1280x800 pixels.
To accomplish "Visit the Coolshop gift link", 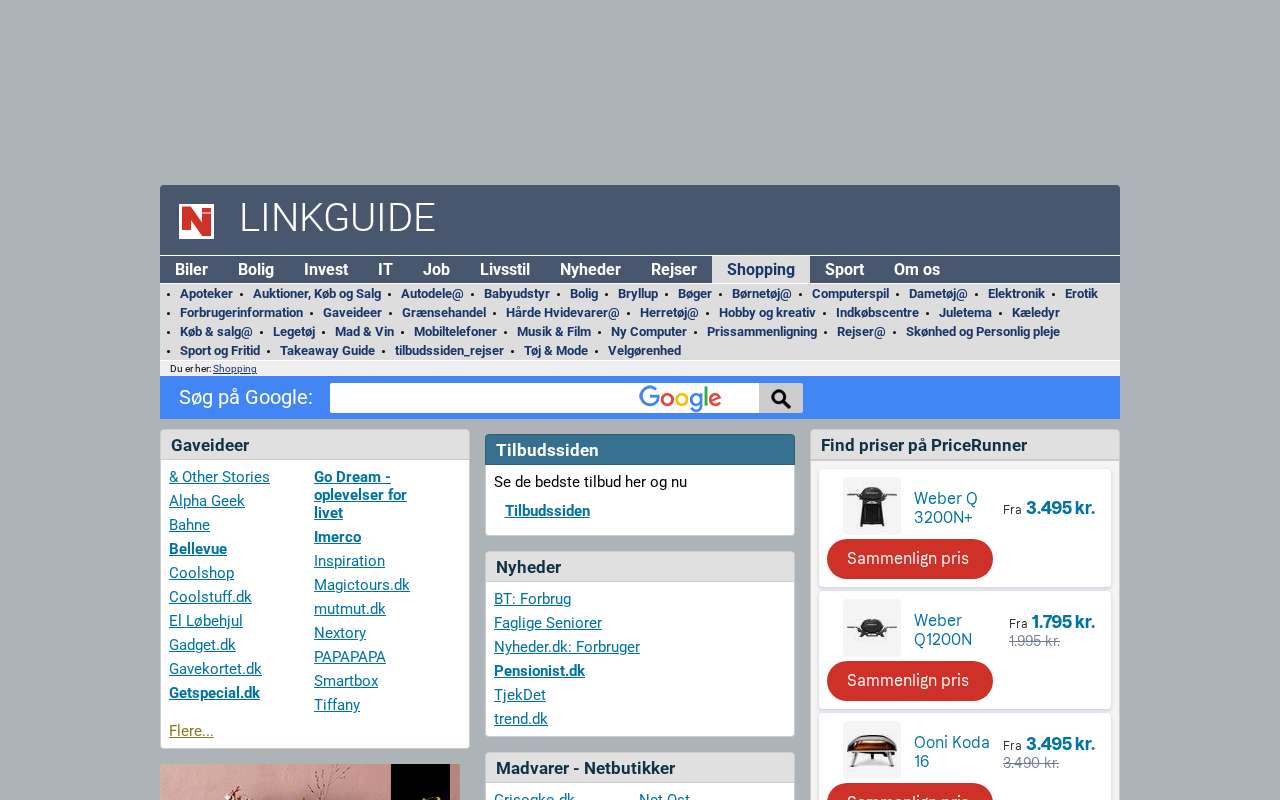I will coord(201,573).
